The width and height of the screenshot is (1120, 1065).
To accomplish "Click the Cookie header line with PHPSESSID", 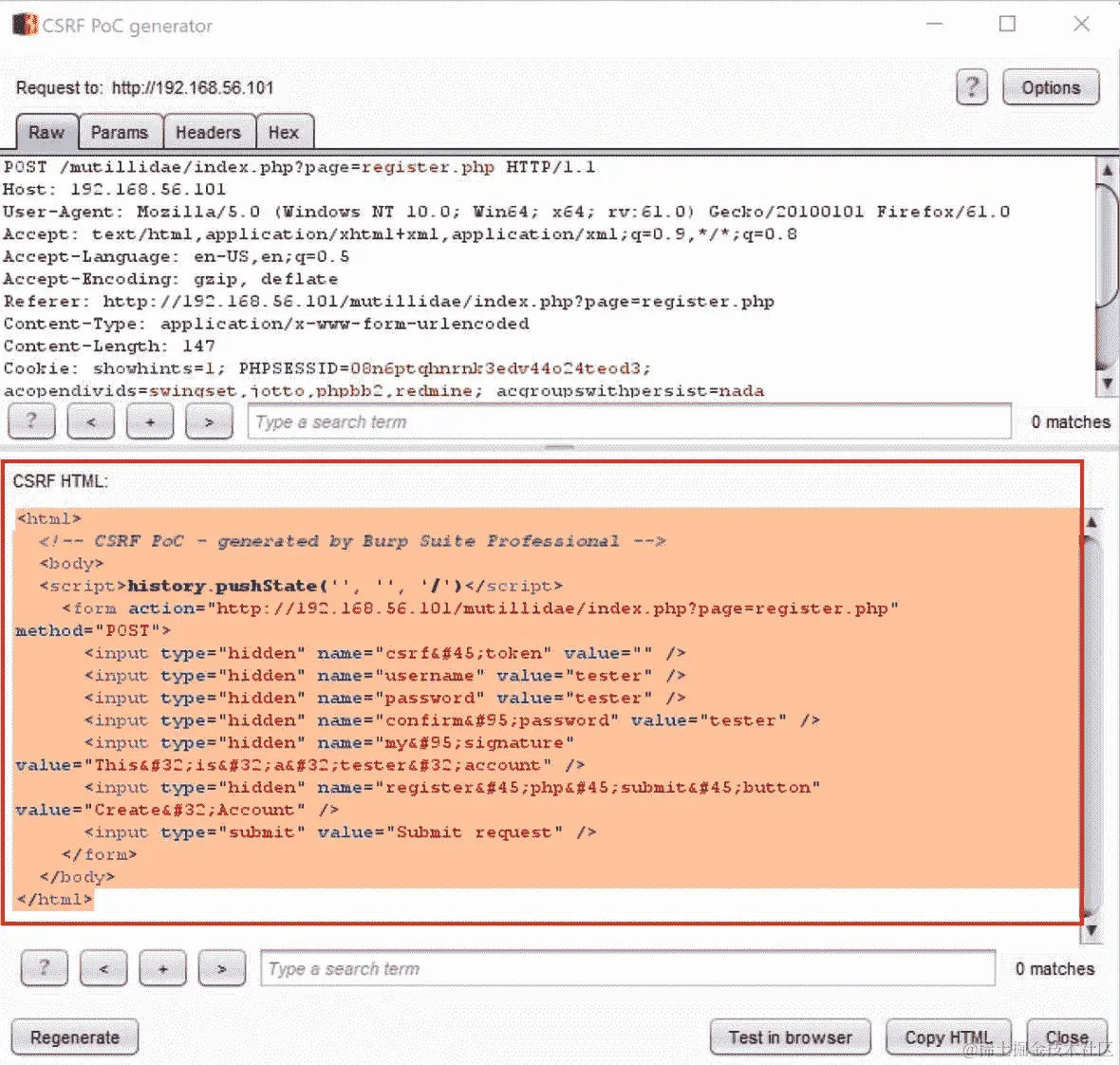I will click(x=327, y=368).
